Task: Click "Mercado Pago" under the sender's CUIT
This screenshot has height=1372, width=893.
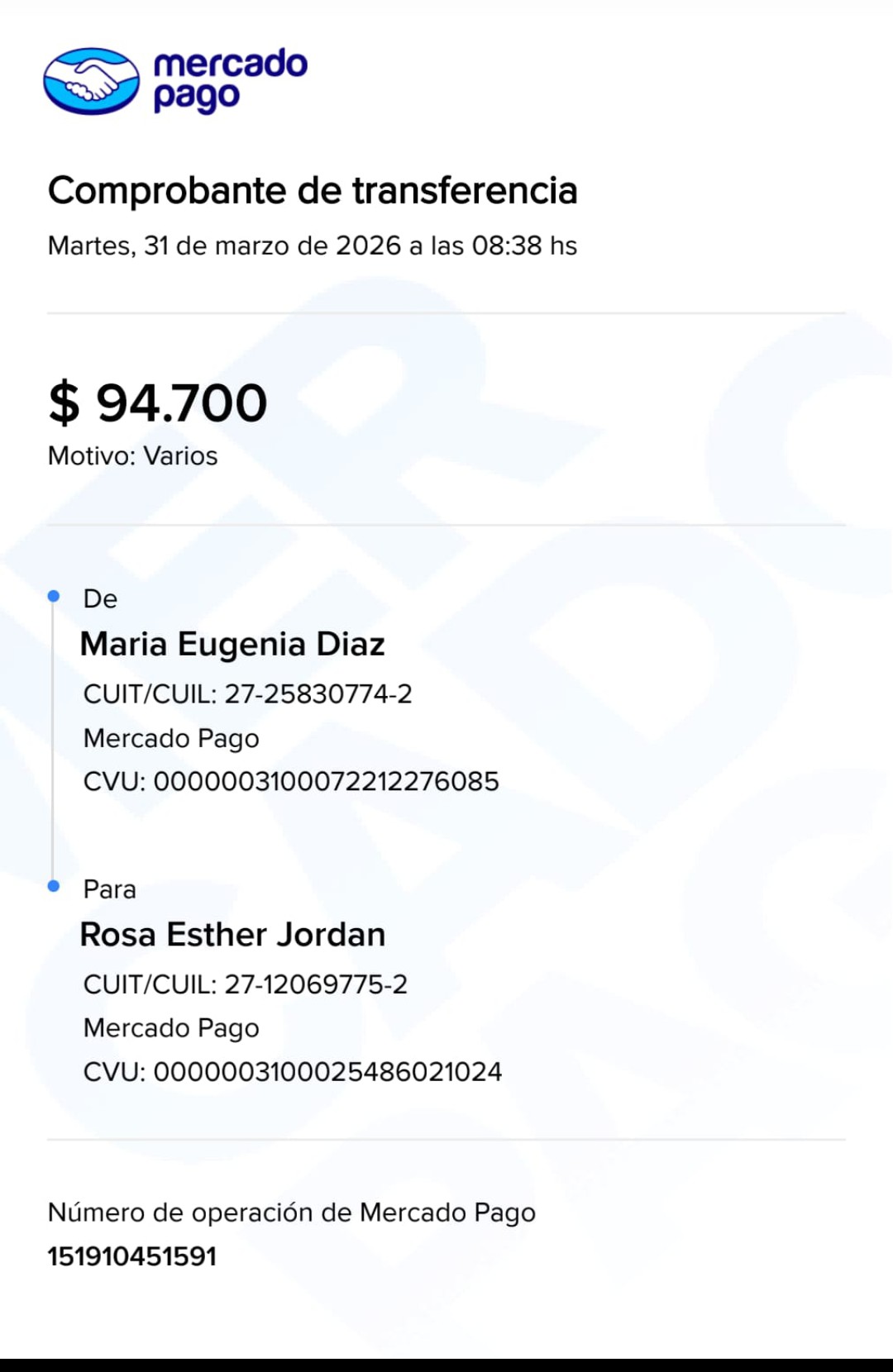Action: (171, 738)
